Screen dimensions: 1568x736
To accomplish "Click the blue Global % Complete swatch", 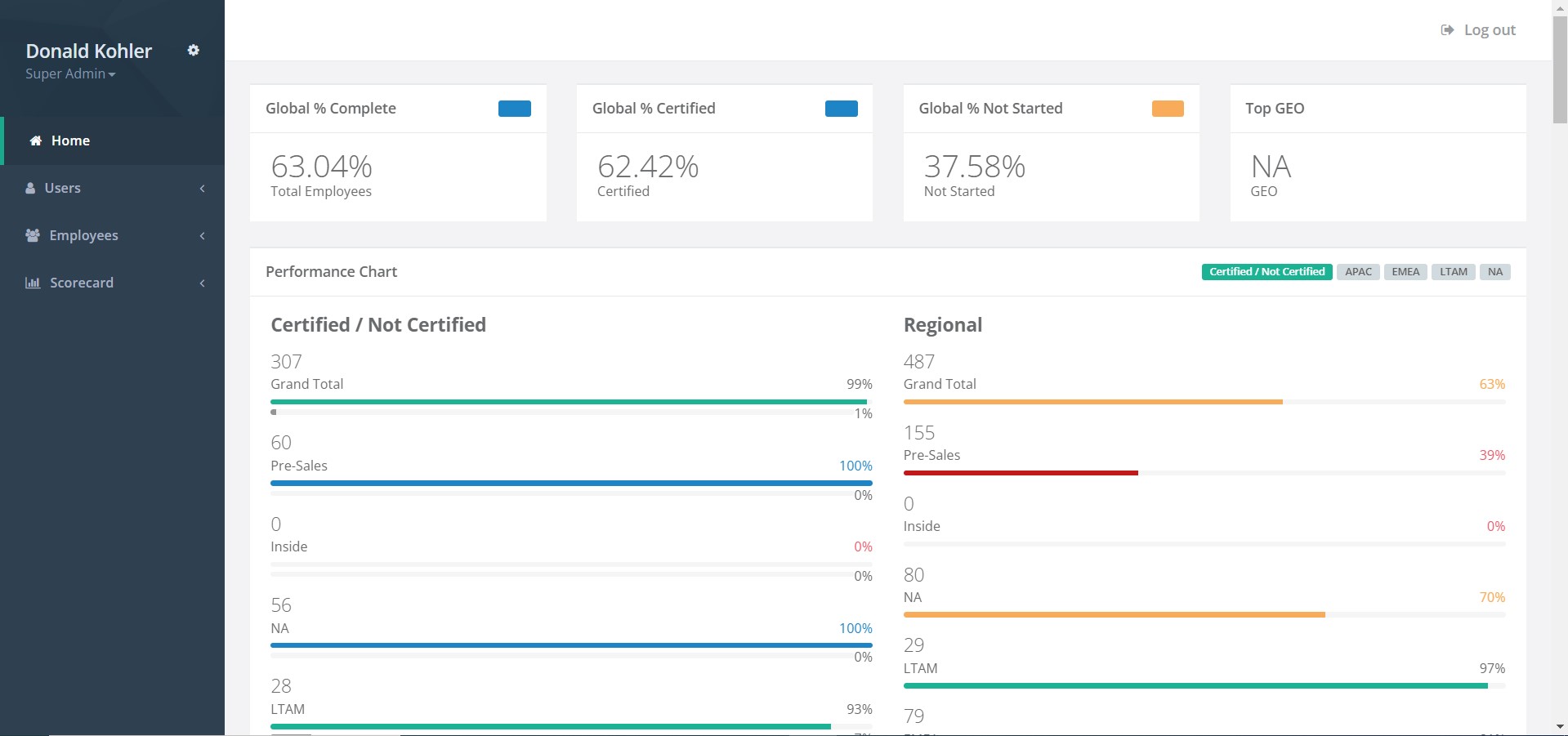I will pyautogui.click(x=515, y=109).
